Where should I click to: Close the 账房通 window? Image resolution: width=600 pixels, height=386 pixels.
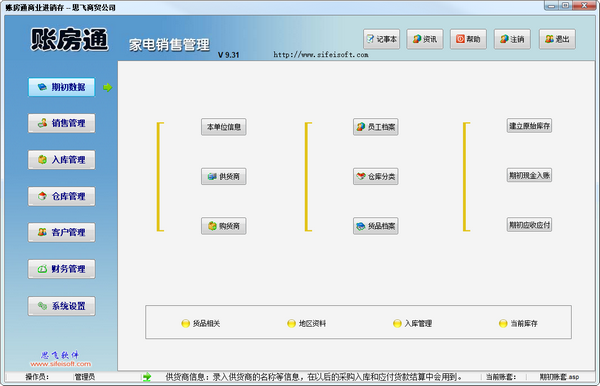584,5
